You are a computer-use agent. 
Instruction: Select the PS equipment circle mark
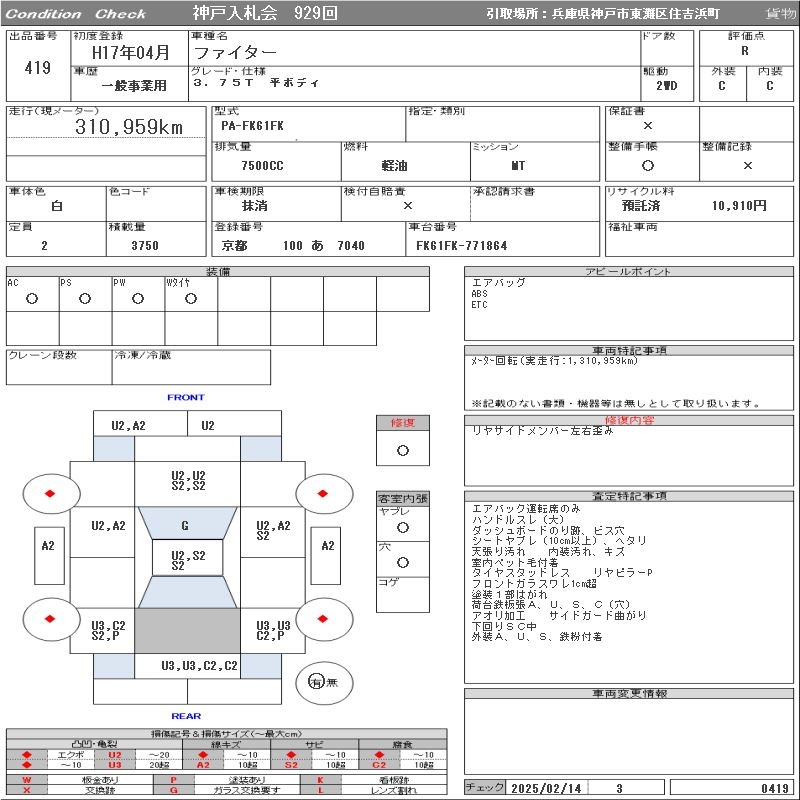click(85, 299)
